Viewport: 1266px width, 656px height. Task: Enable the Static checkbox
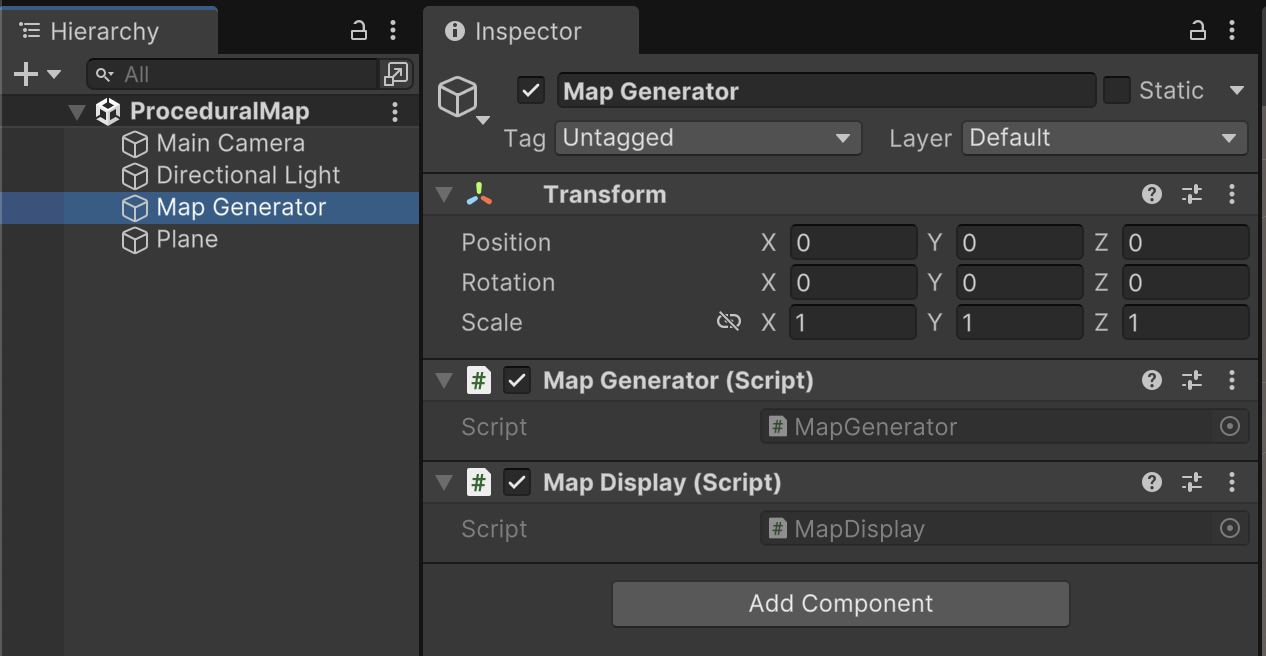click(1116, 91)
